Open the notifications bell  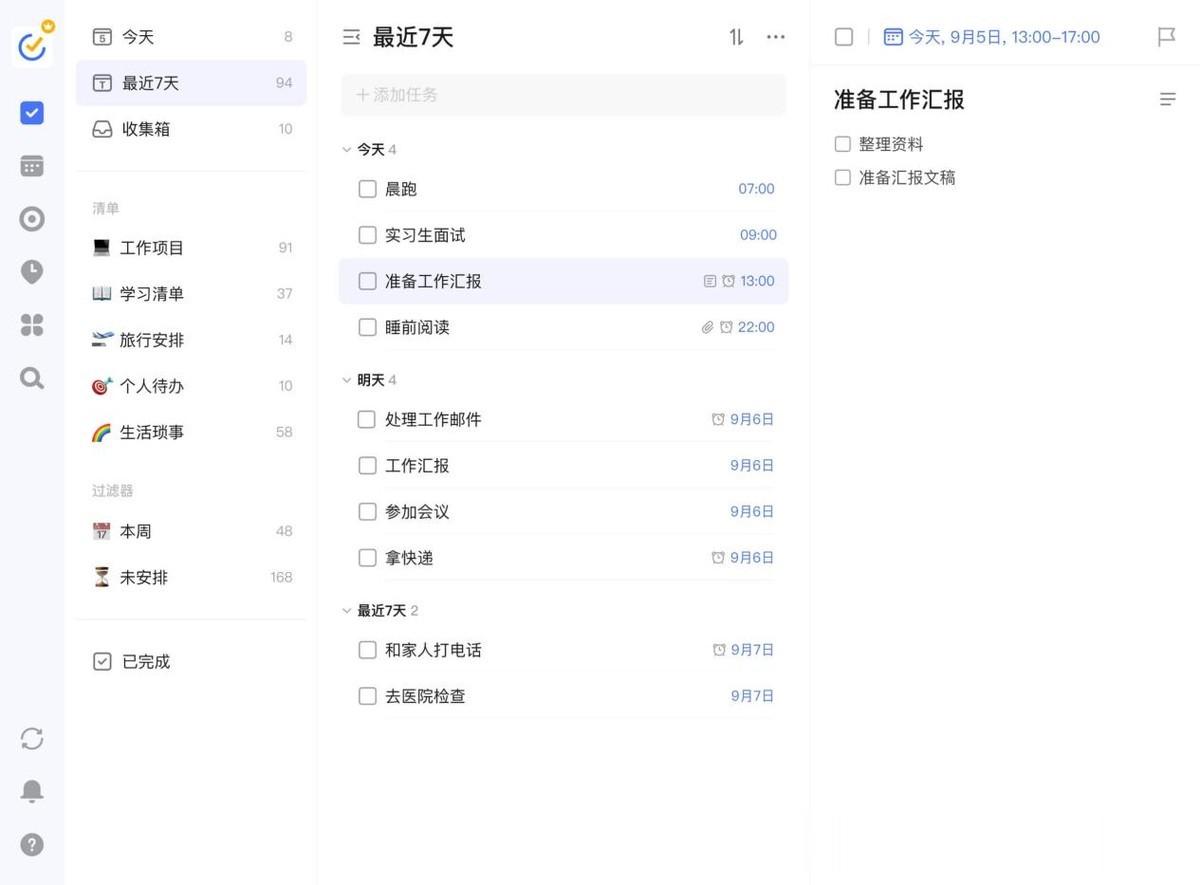pyautogui.click(x=32, y=791)
